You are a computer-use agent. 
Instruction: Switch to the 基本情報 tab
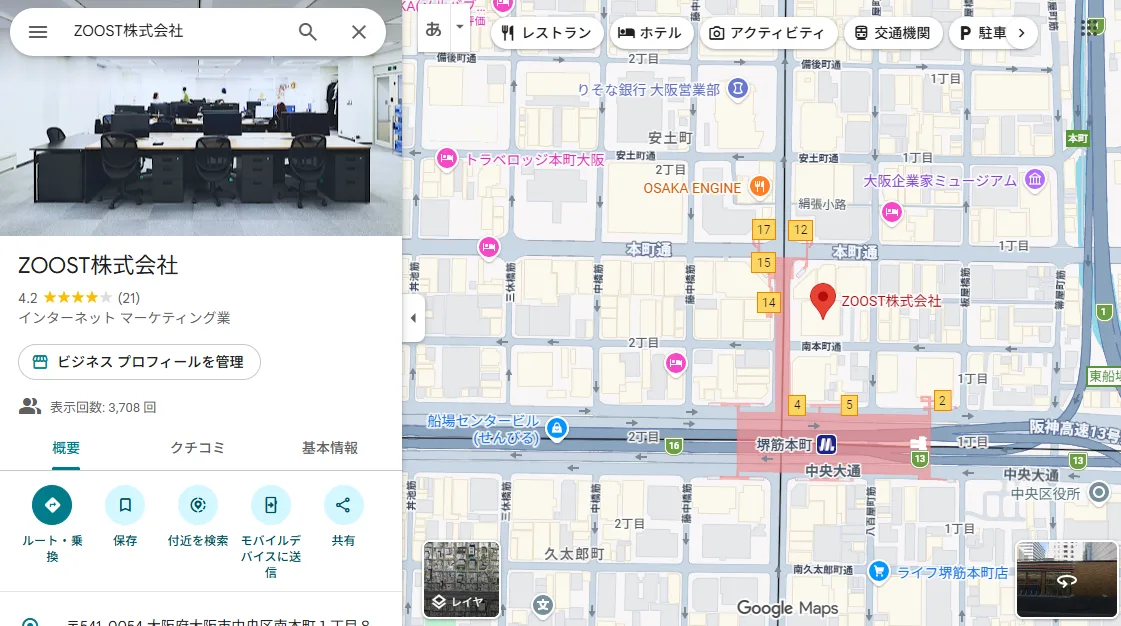(330, 448)
